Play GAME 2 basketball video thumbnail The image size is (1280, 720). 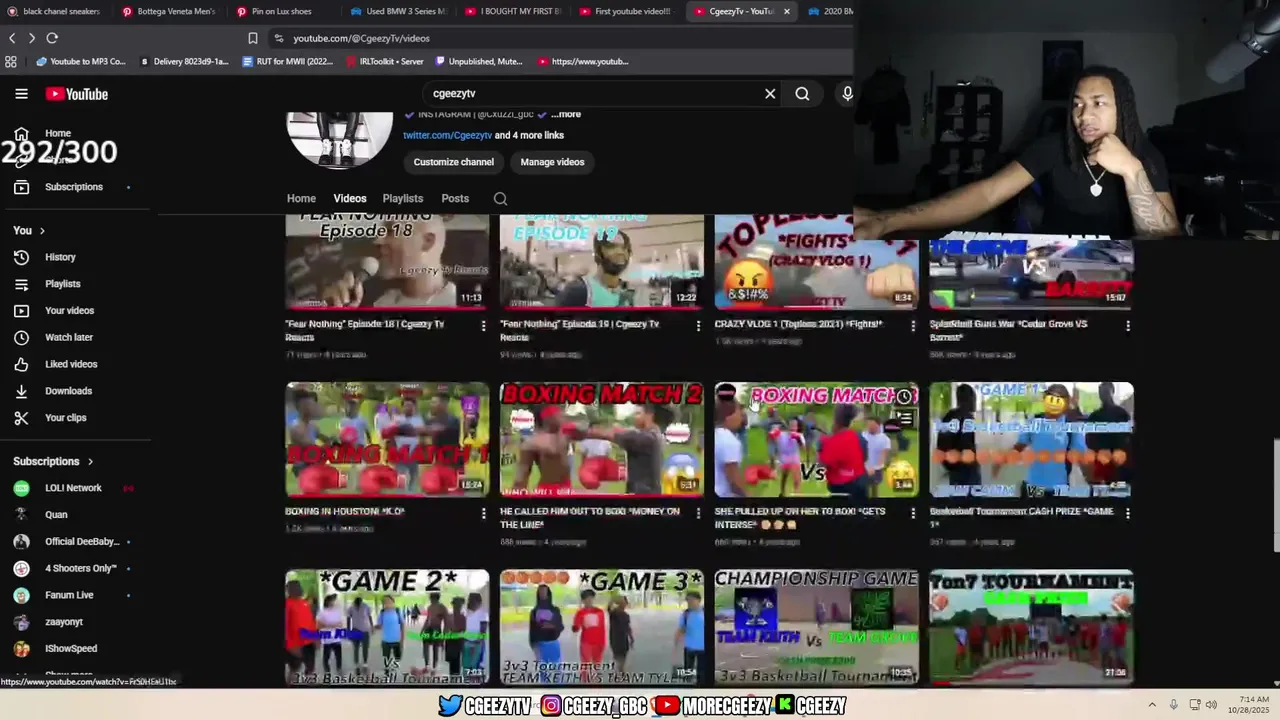pyautogui.click(x=387, y=627)
